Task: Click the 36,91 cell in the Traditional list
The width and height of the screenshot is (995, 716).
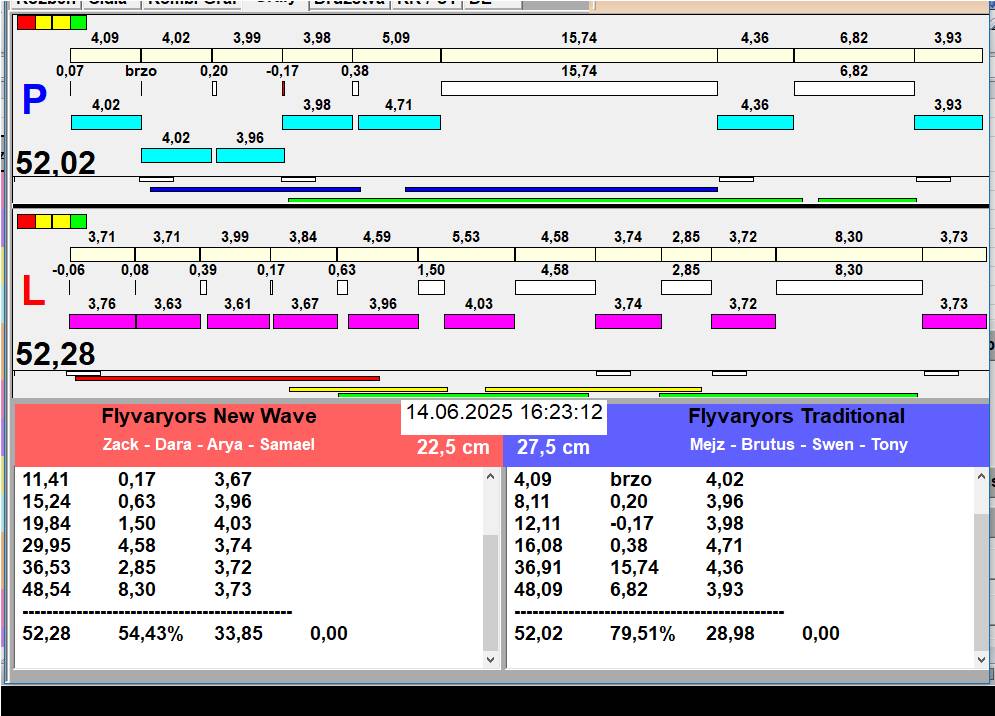Action: (538, 567)
